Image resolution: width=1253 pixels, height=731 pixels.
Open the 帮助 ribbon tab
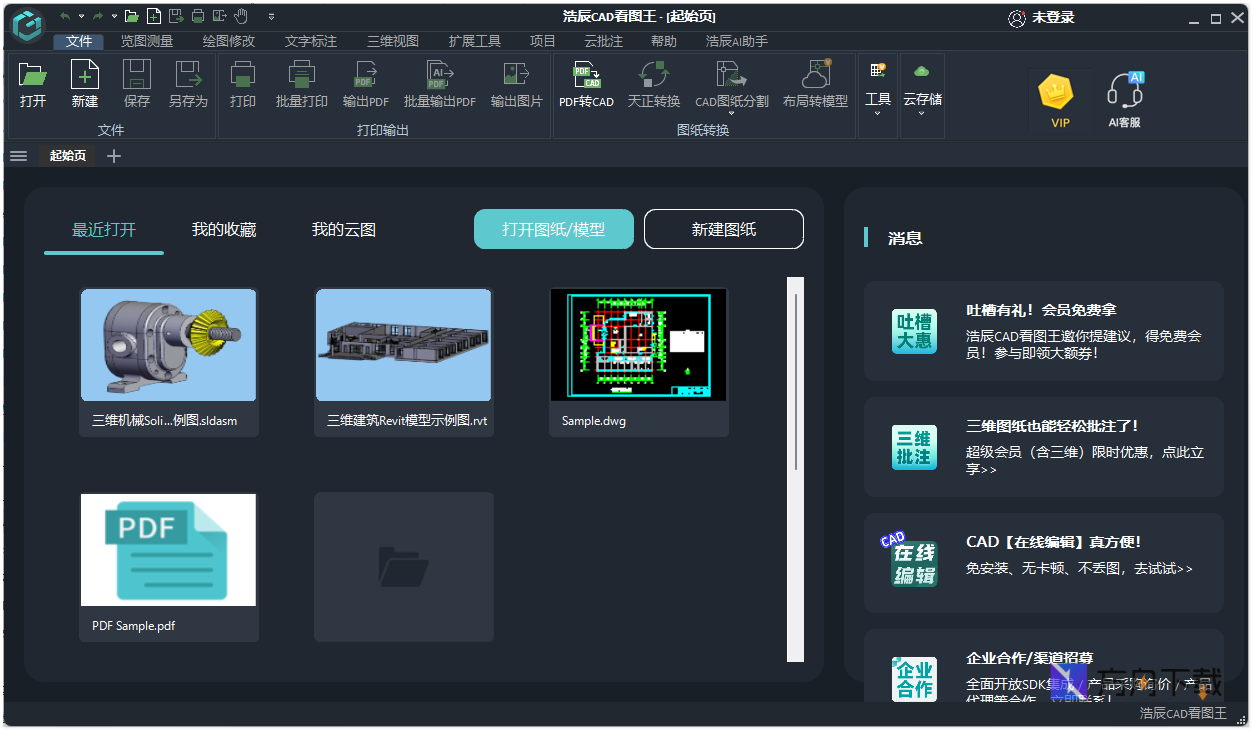pos(664,41)
